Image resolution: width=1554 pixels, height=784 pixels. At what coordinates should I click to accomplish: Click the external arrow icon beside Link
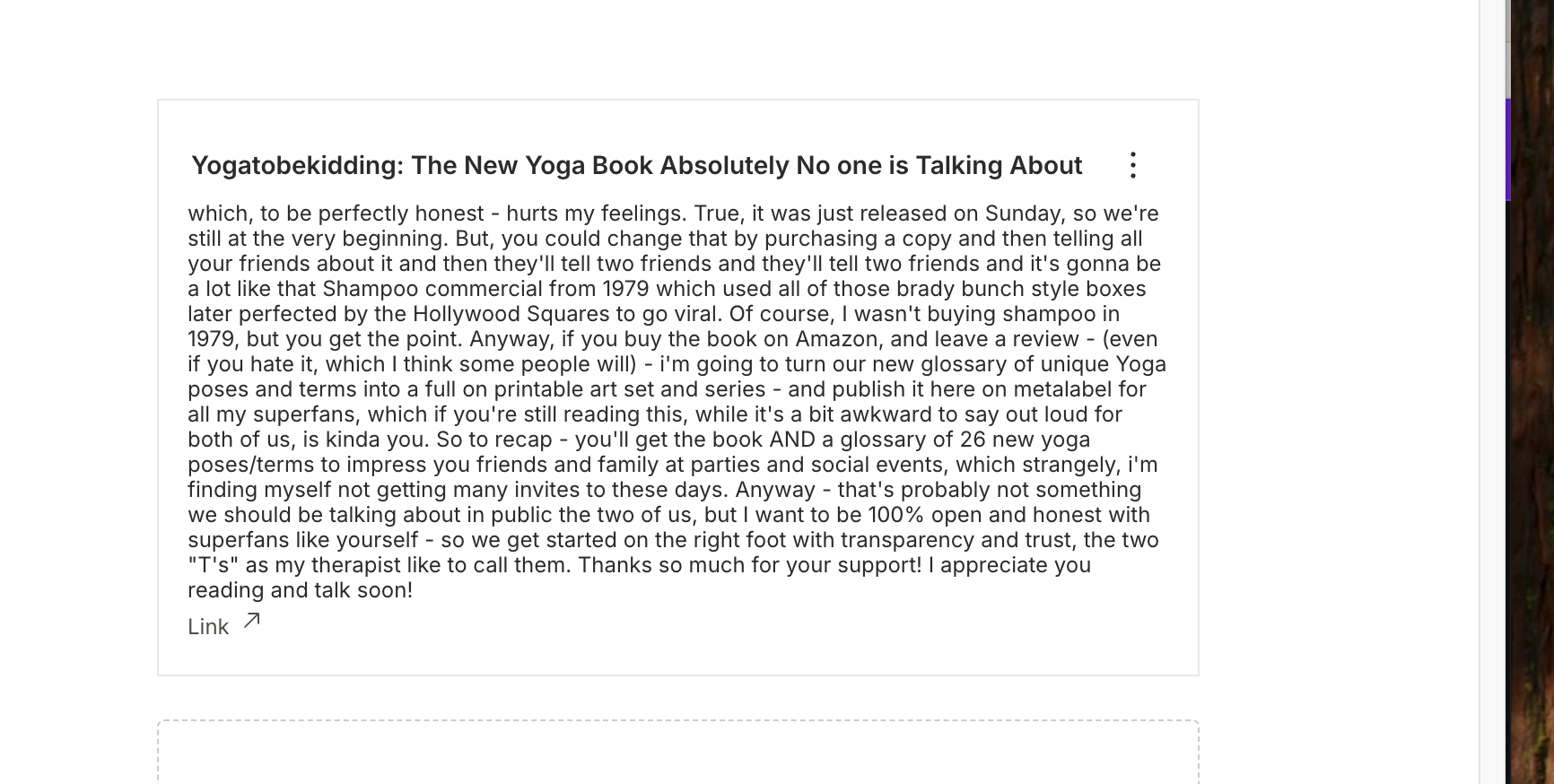tap(252, 621)
